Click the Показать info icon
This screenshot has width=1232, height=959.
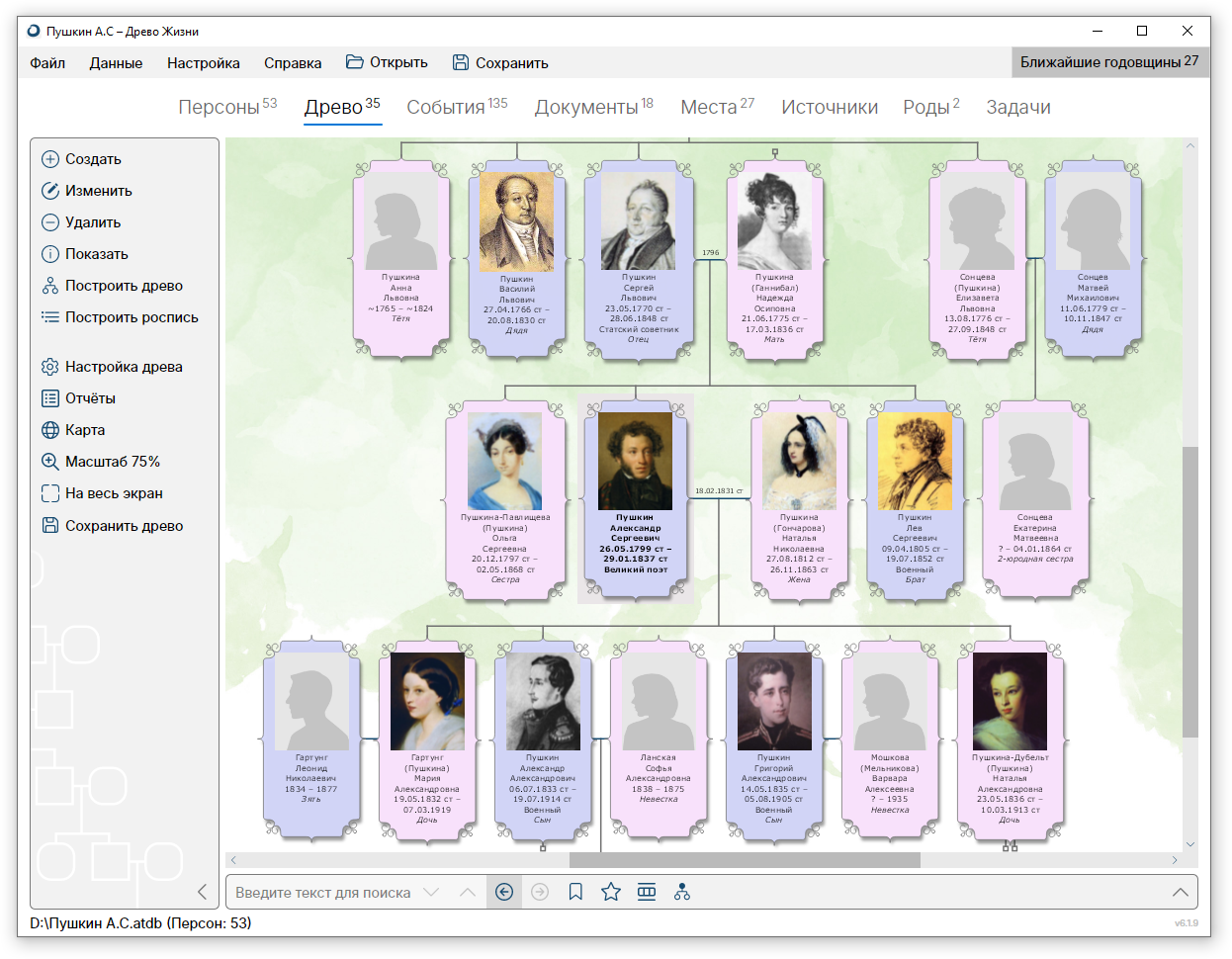[x=50, y=254]
